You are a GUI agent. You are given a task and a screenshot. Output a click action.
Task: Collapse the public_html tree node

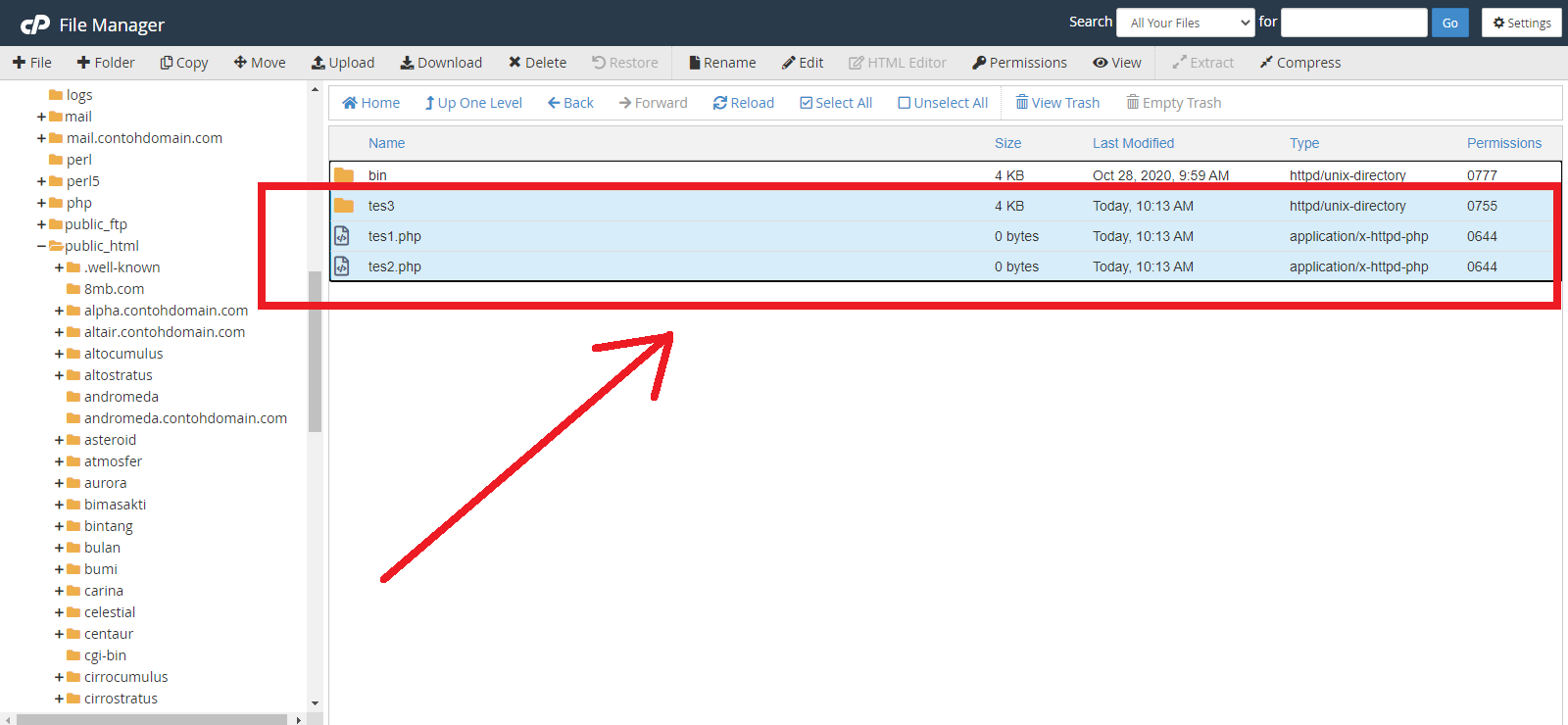click(41, 246)
